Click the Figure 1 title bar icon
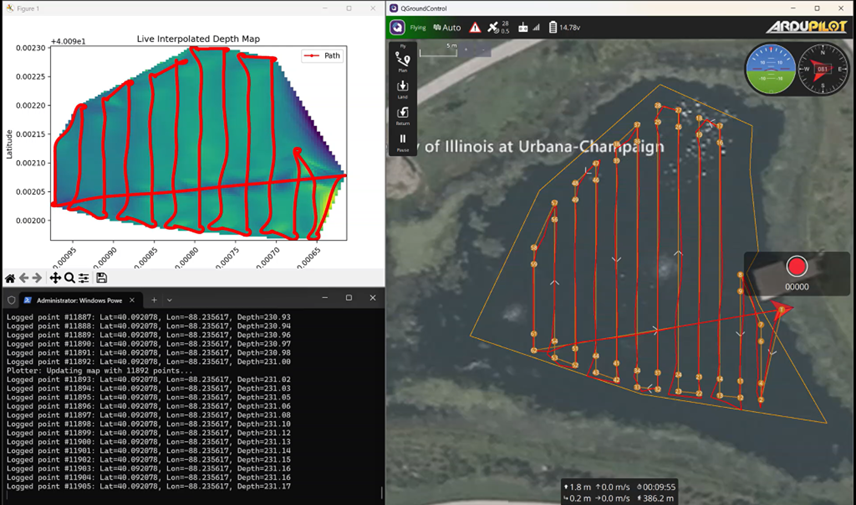 pyautogui.click(x=10, y=8)
